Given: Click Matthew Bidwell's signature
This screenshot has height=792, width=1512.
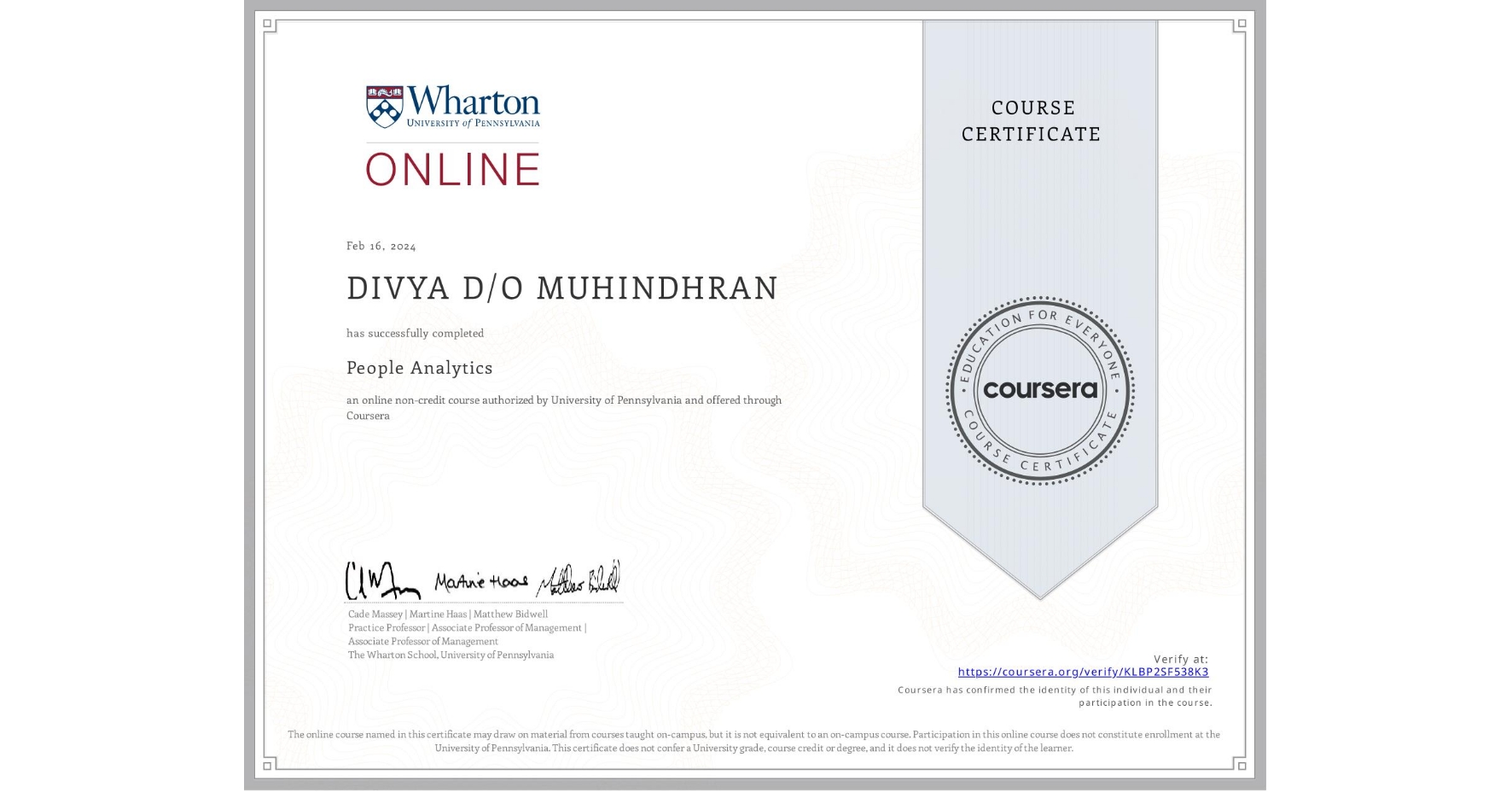Looking at the screenshot, I should (x=579, y=580).
